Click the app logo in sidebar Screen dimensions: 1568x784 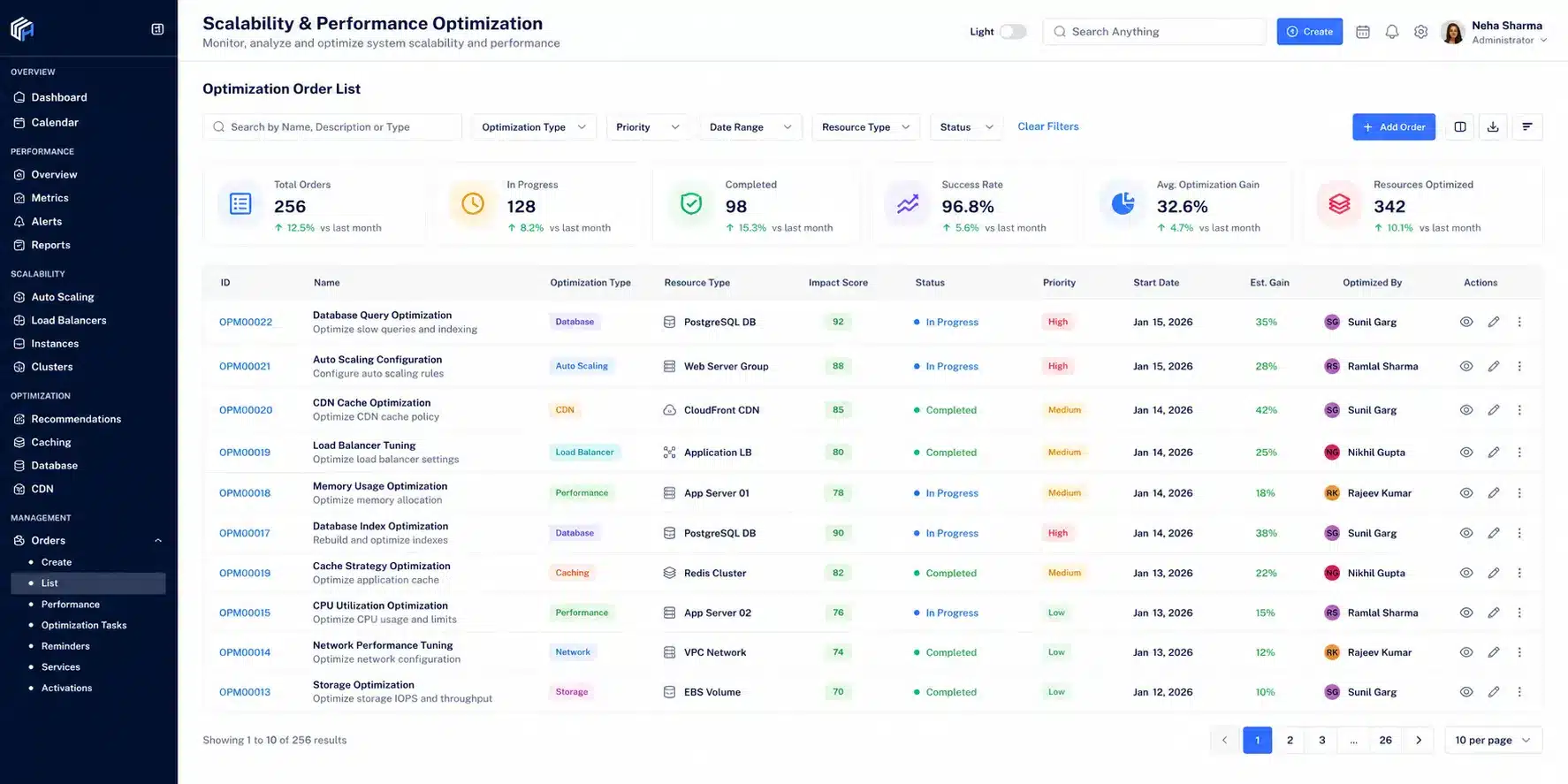point(22,29)
